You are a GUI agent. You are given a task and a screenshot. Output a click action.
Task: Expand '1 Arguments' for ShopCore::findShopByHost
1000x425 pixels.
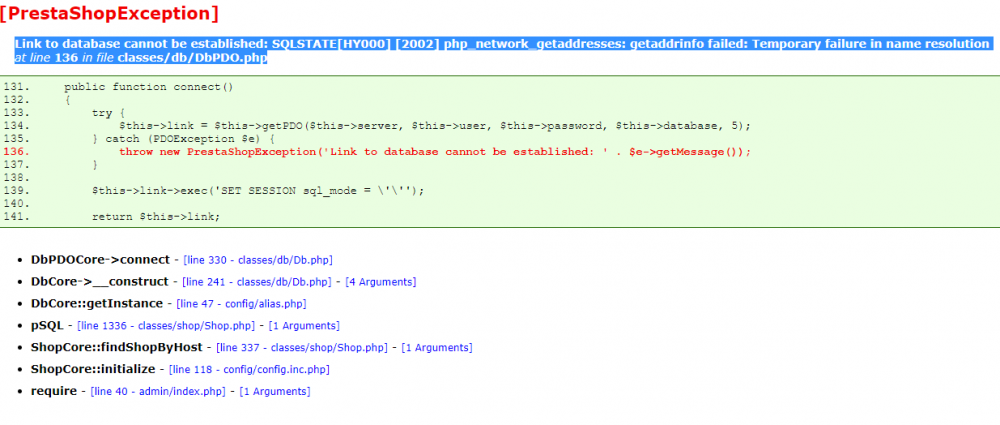point(437,348)
